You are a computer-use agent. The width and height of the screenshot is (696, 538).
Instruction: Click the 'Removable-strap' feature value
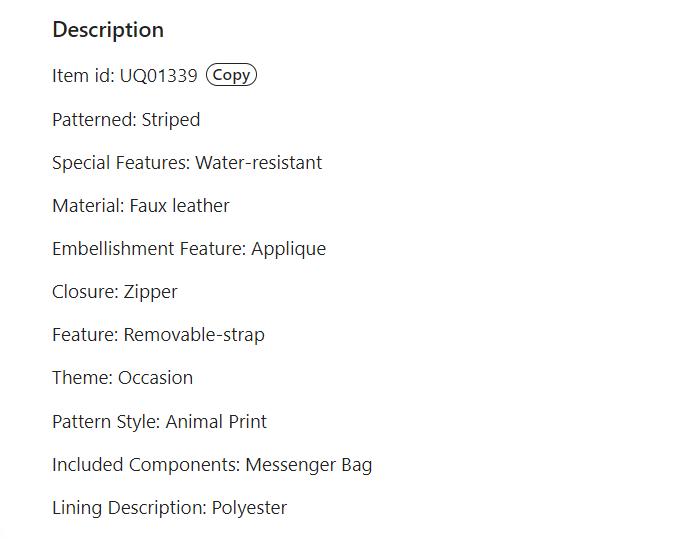pos(194,335)
